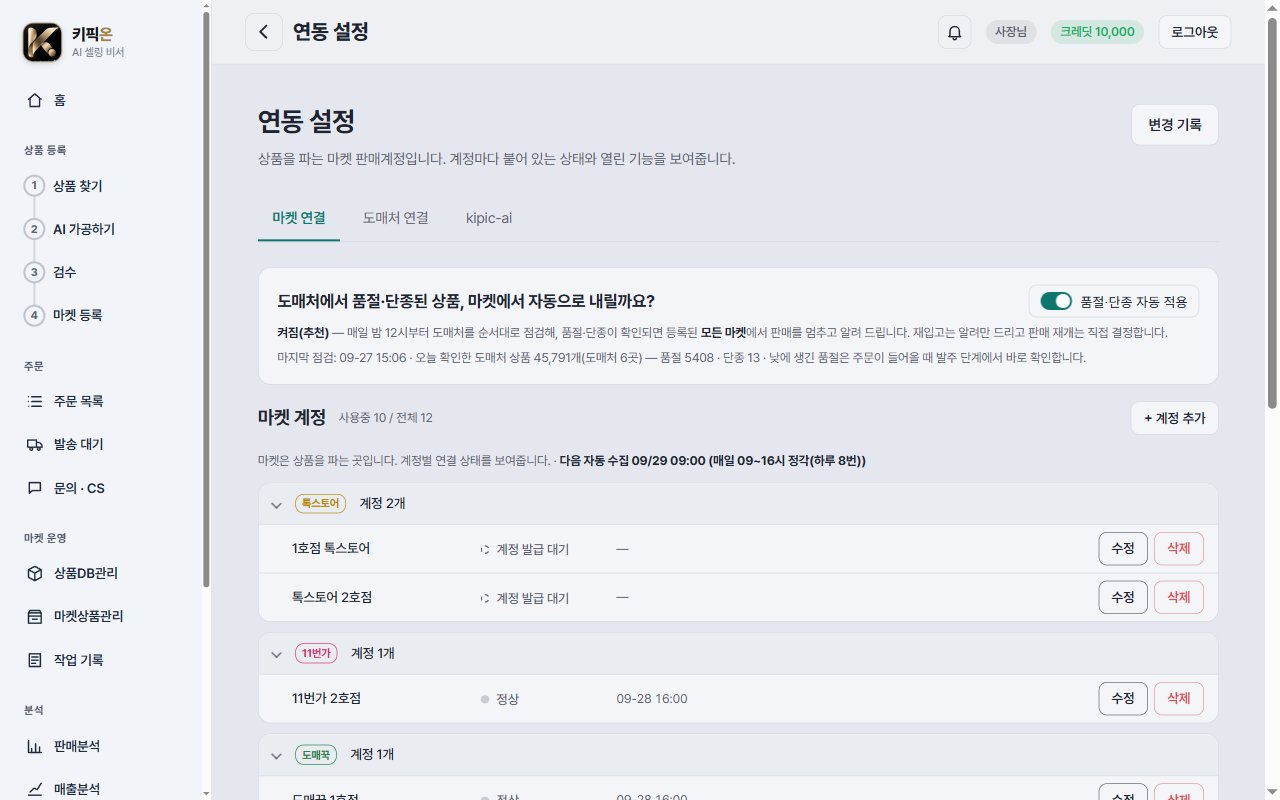Image resolution: width=1280 pixels, height=800 pixels.
Task: Click the 마켓상품관리 store icon
Action: (35, 616)
